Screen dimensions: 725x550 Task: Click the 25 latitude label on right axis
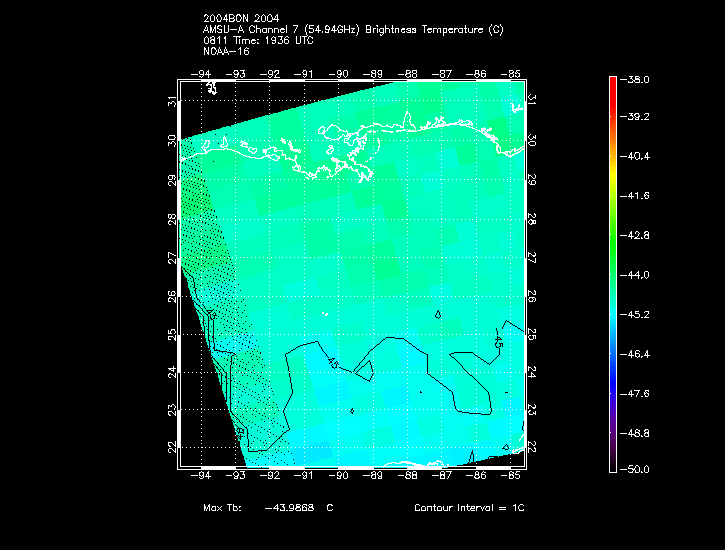coord(532,334)
